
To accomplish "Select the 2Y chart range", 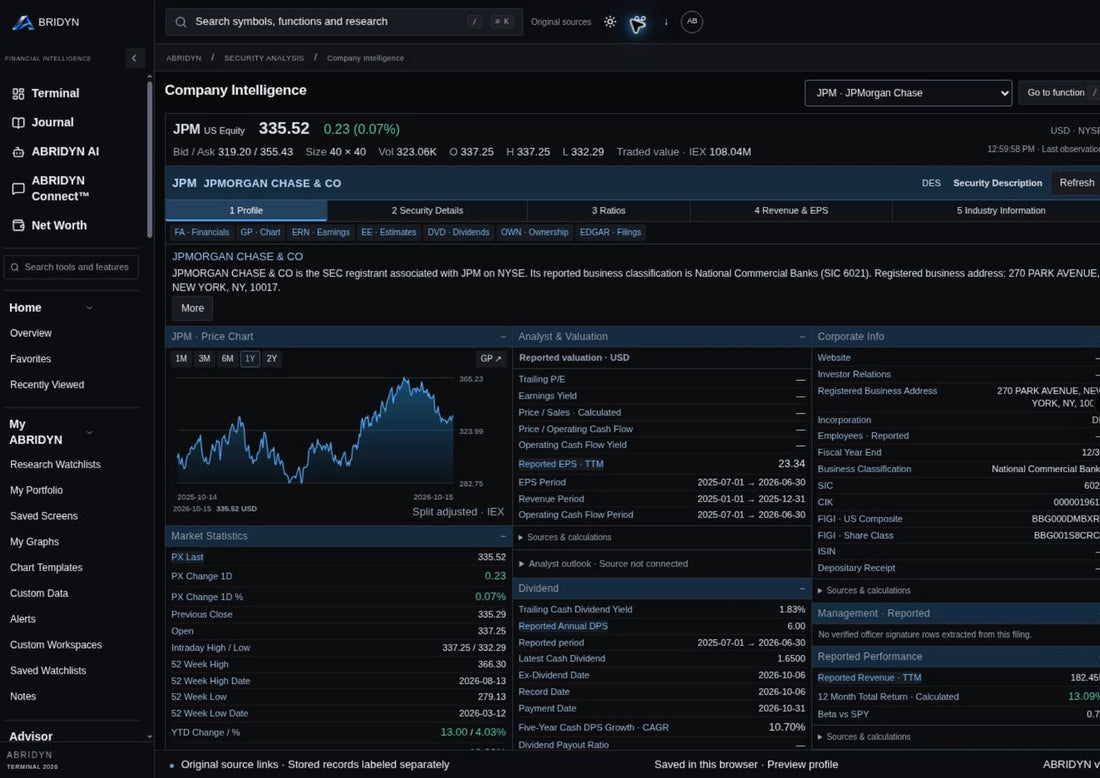I will coord(272,358).
